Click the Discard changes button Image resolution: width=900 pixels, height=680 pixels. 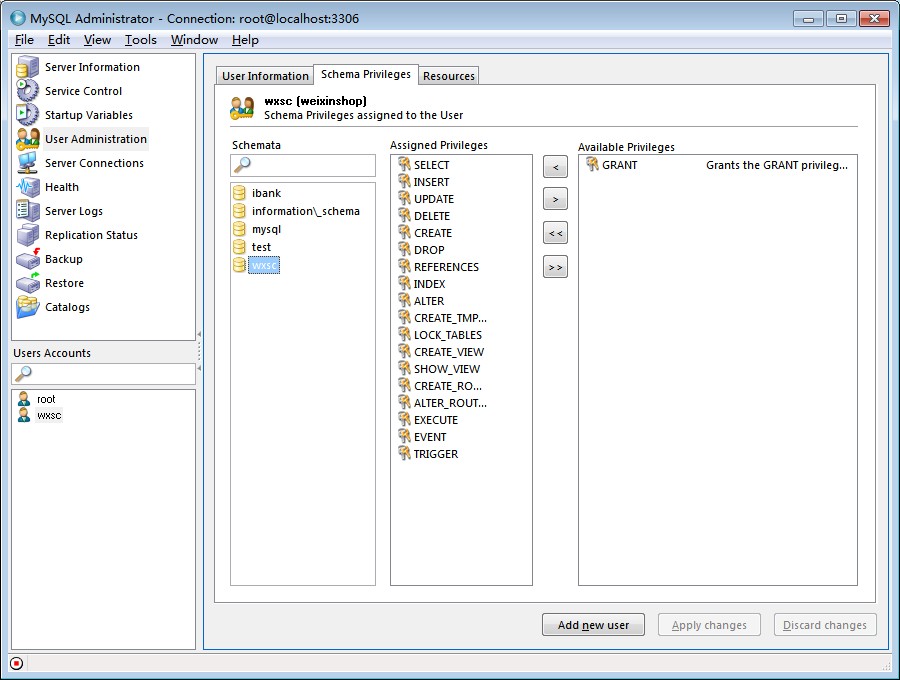pyautogui.click(x=825, y=625)
